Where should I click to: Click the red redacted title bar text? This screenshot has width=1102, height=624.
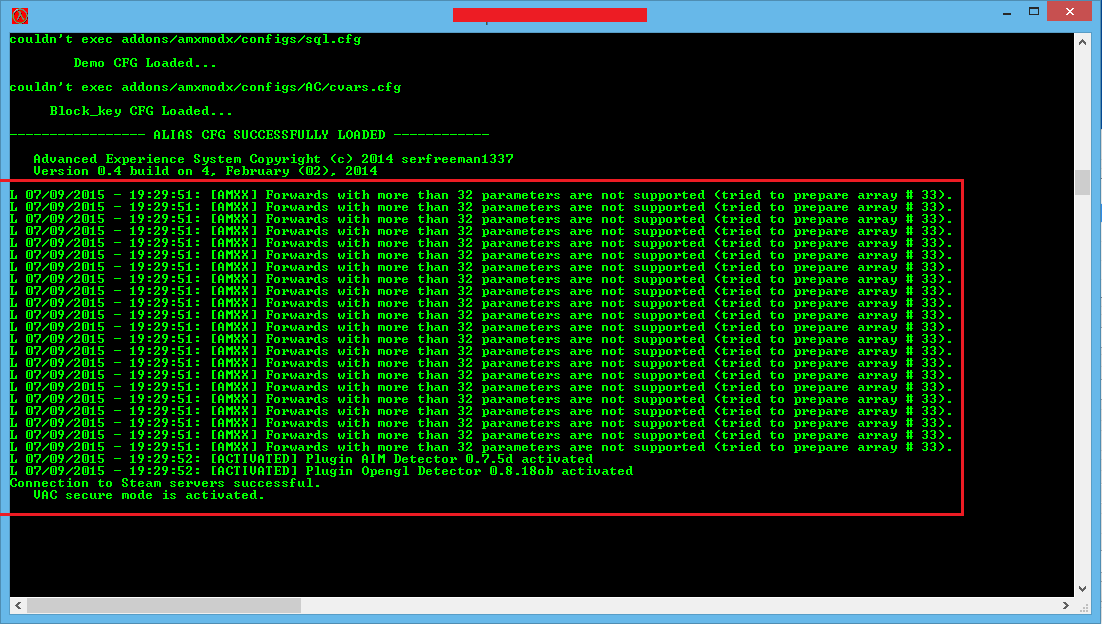coord(550,15)
